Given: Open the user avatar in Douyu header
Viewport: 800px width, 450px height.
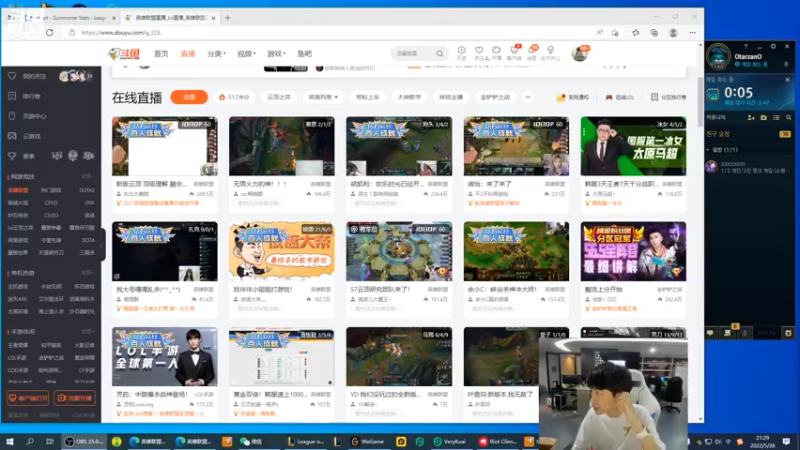Looking at the screenshot, I should tap(580, 53).
